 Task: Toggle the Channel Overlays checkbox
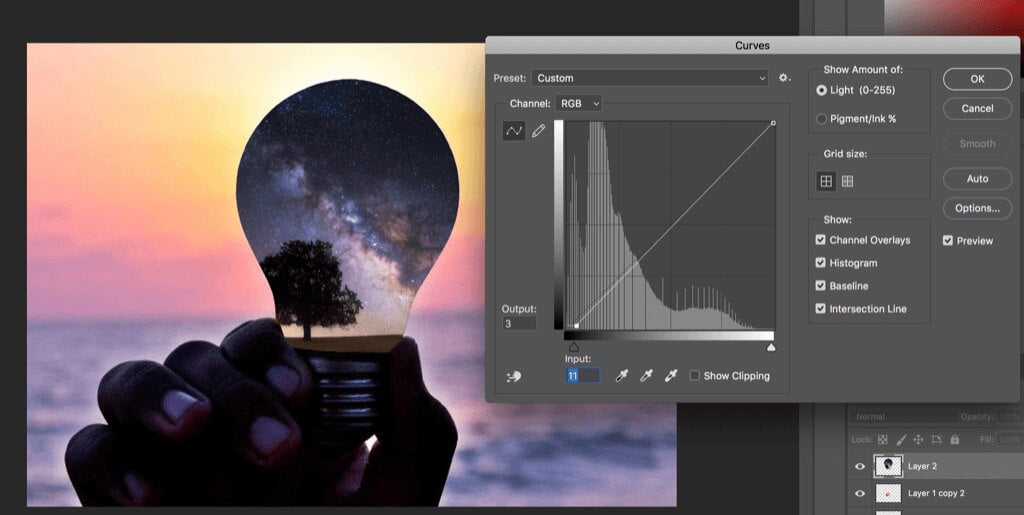coord(821,240)
